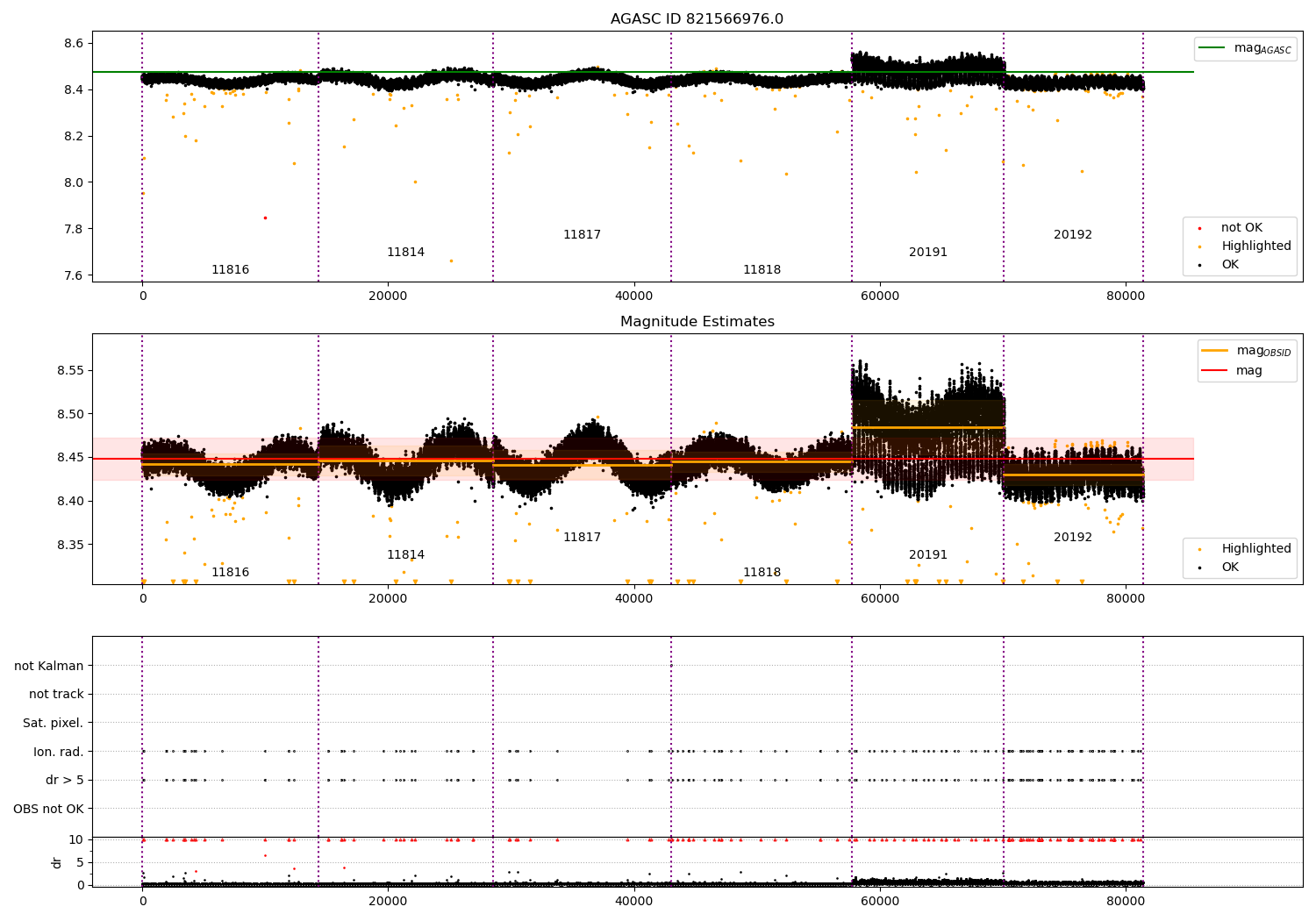Click OBSID label 20192 in middle plot

[x=1073, y=538]
